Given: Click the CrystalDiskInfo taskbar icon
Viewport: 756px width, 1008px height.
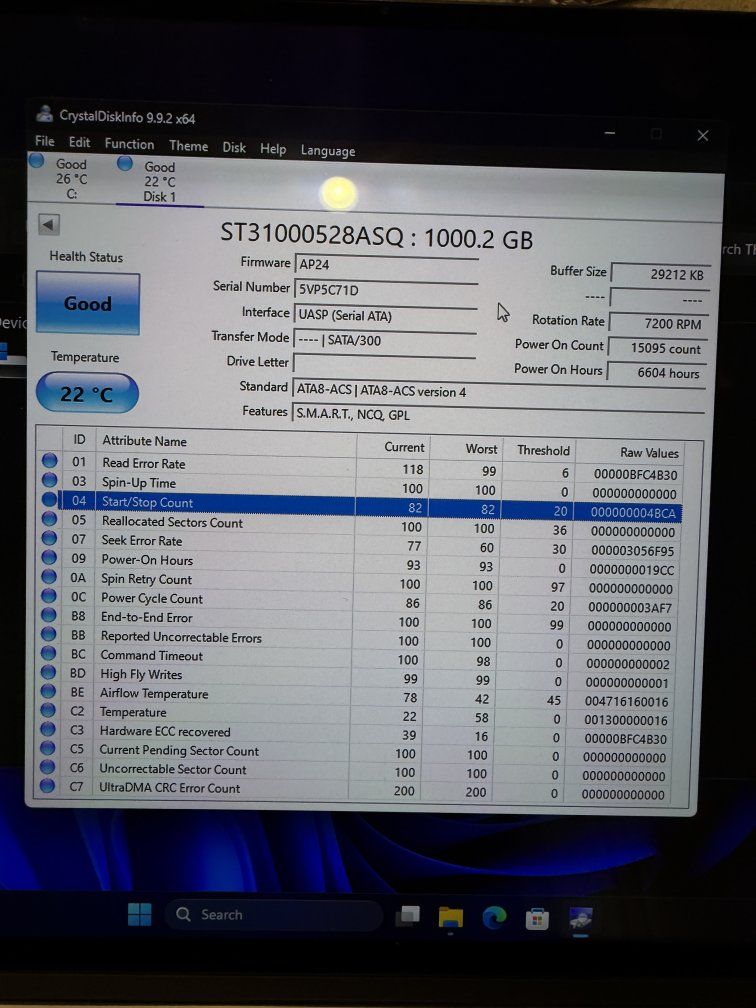Looking at the screenshot, I should (580, 919).
